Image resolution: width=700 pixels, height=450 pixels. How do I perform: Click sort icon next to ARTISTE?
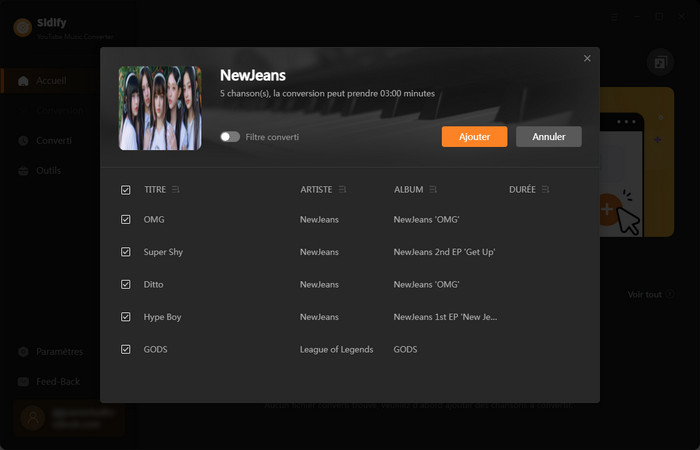[343, 189]
